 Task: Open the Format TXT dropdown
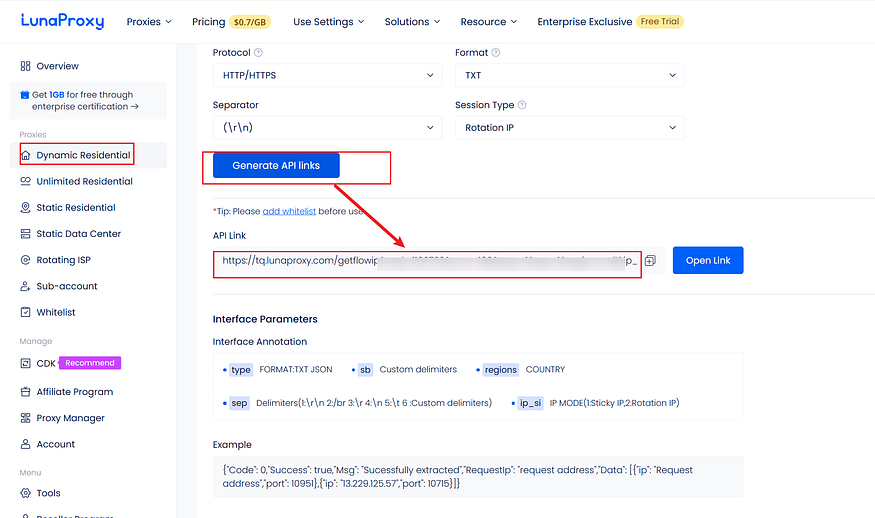[x=569, y=75]
